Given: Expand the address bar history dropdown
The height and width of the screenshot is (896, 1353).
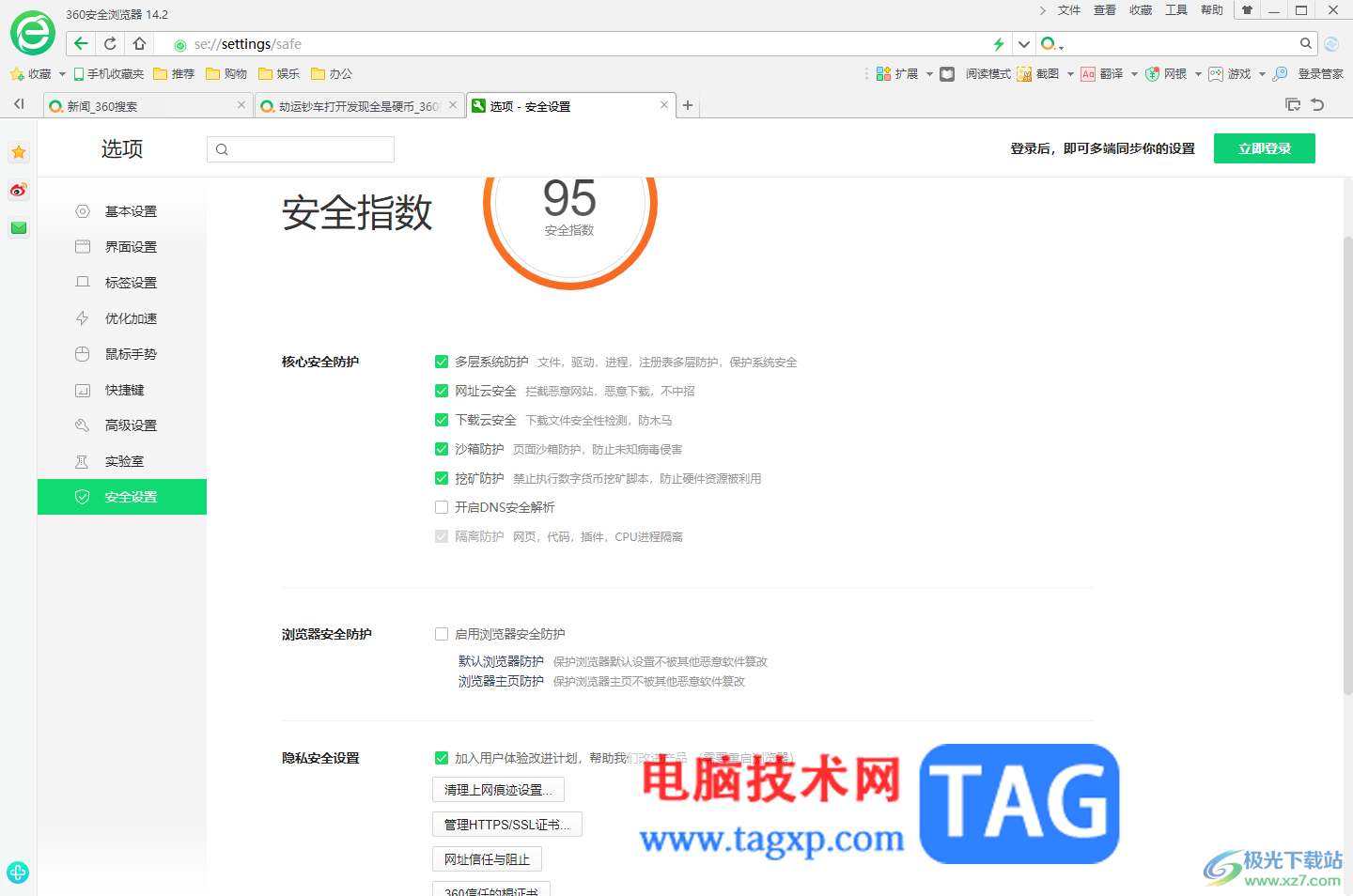Looking at the screenshot, I should pos(1024,44).
